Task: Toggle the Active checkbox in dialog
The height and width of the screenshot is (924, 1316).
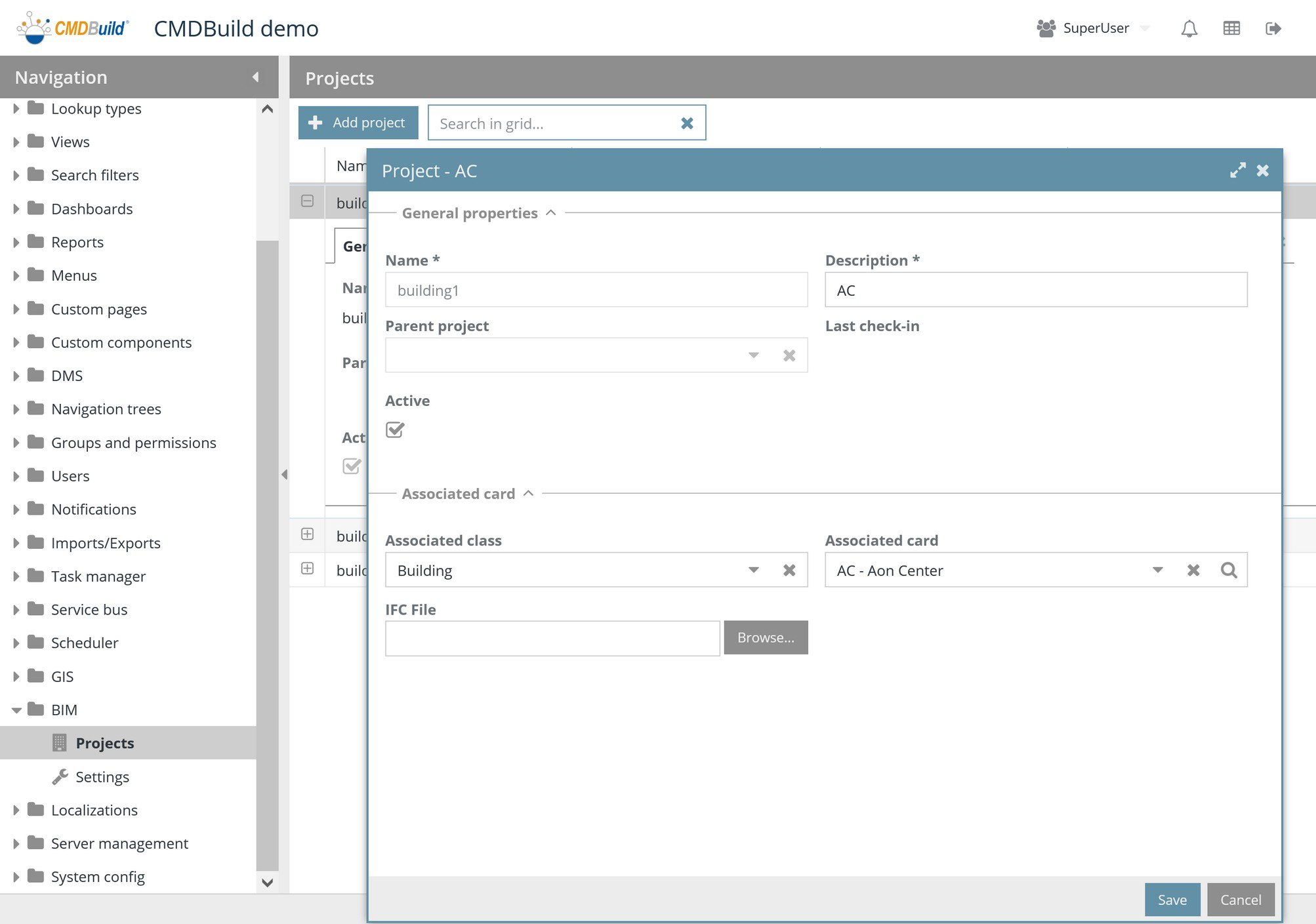Action: [x=395, y=430]
